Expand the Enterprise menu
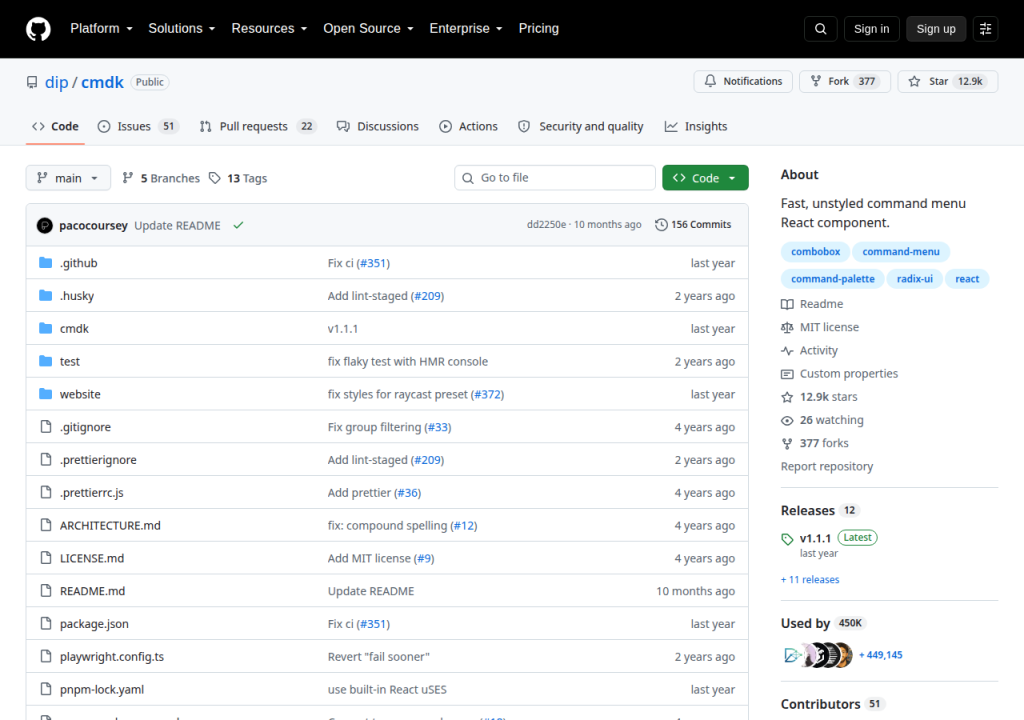1024x720 pixels. pos(466,29)
